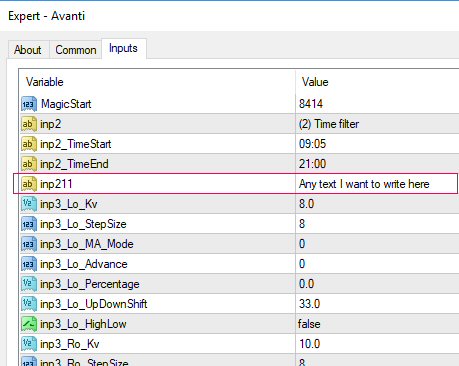Select the inp3_Lo_HighLow variable name
Screen dimensions: 459x366
83,324
